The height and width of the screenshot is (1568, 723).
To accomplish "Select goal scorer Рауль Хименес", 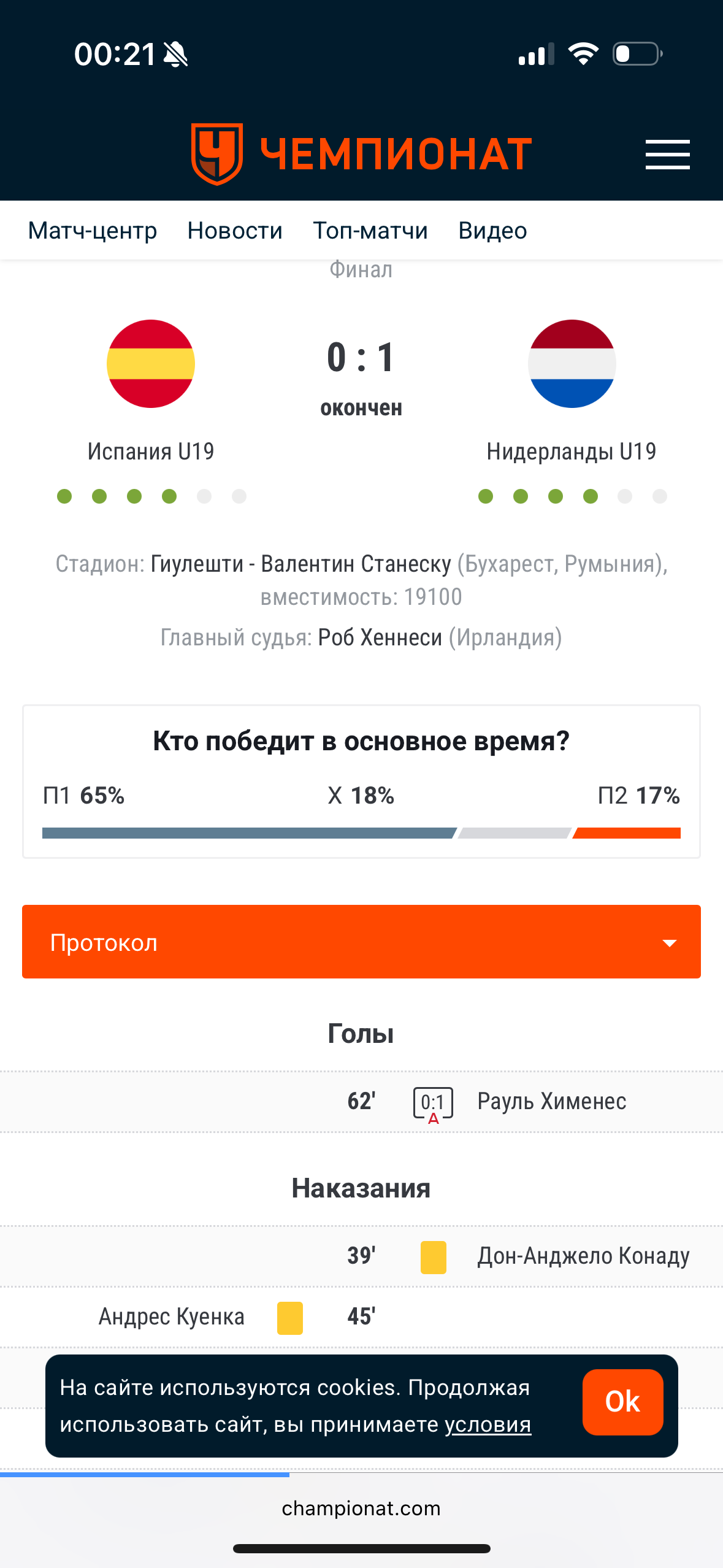I will point(552,1102).
